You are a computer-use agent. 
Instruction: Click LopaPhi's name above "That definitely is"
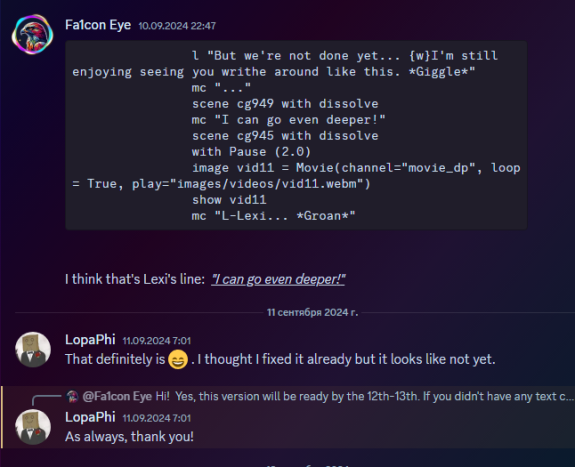point(90,340)
